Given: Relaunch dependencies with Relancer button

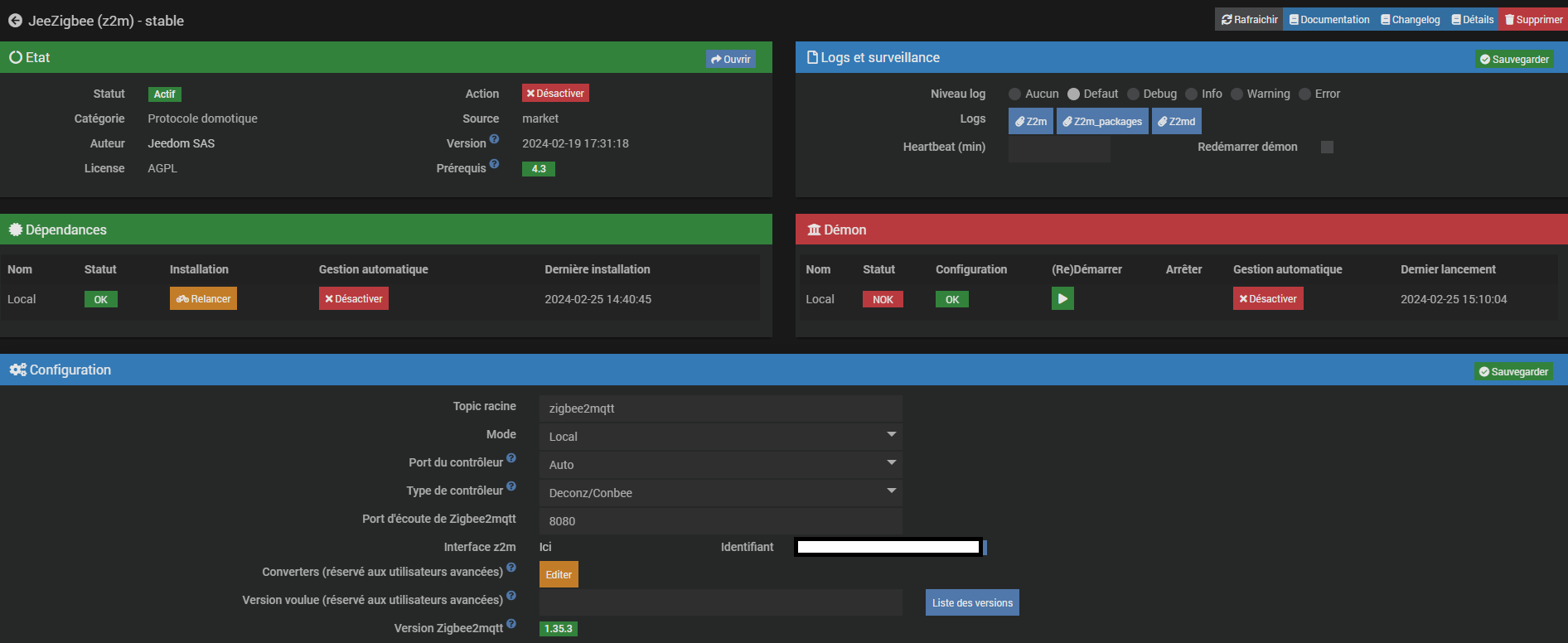Looking at the screenshot, I should 203,298.
